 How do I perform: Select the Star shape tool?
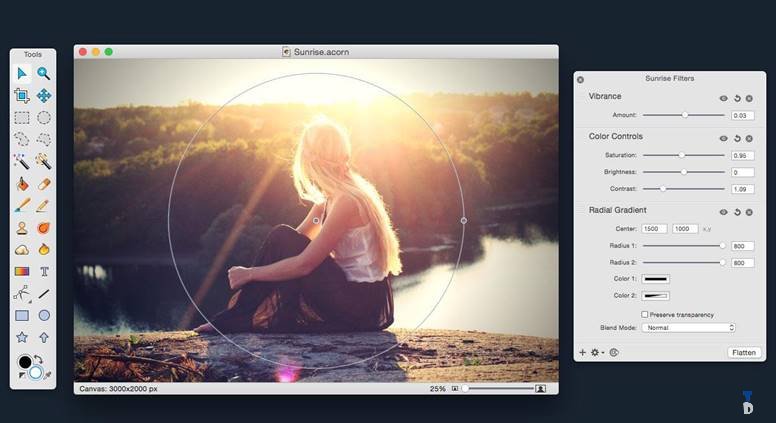22,337
